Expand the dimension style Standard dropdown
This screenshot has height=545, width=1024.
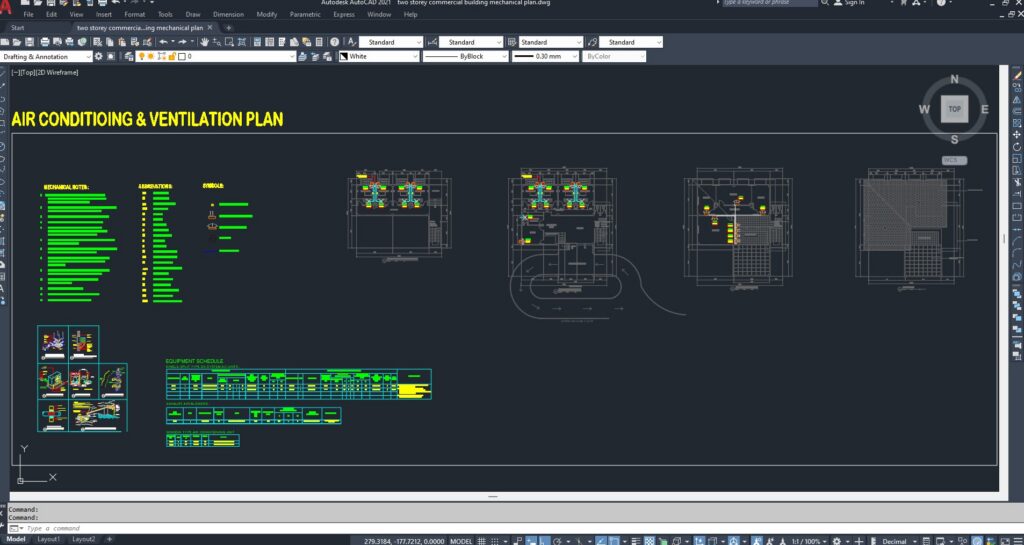pos(499,42)
